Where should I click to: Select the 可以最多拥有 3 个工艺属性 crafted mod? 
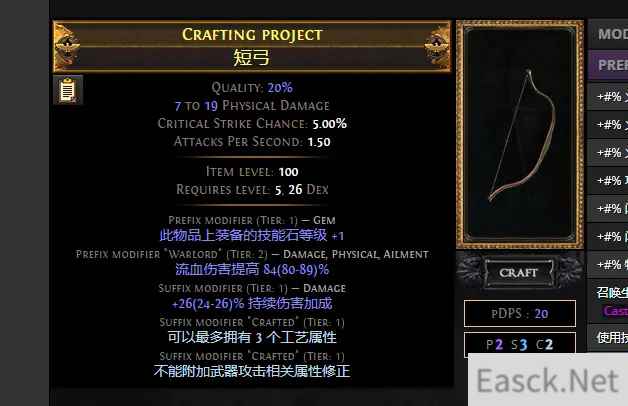[x=252, y=338]
